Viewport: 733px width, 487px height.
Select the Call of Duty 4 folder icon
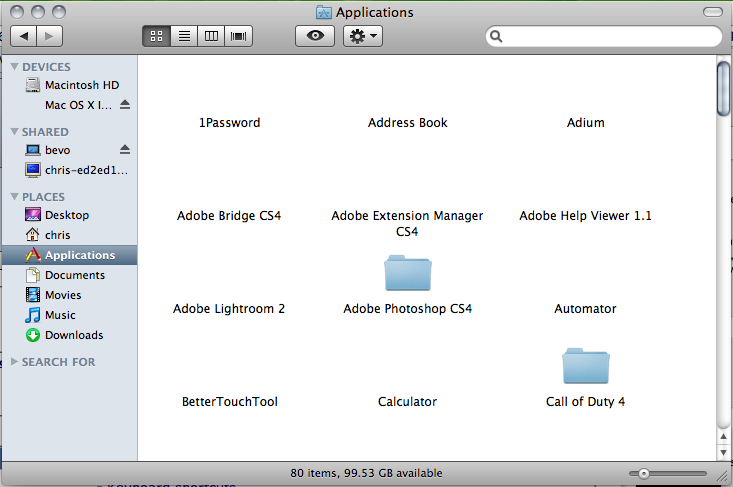click(586, 366)
